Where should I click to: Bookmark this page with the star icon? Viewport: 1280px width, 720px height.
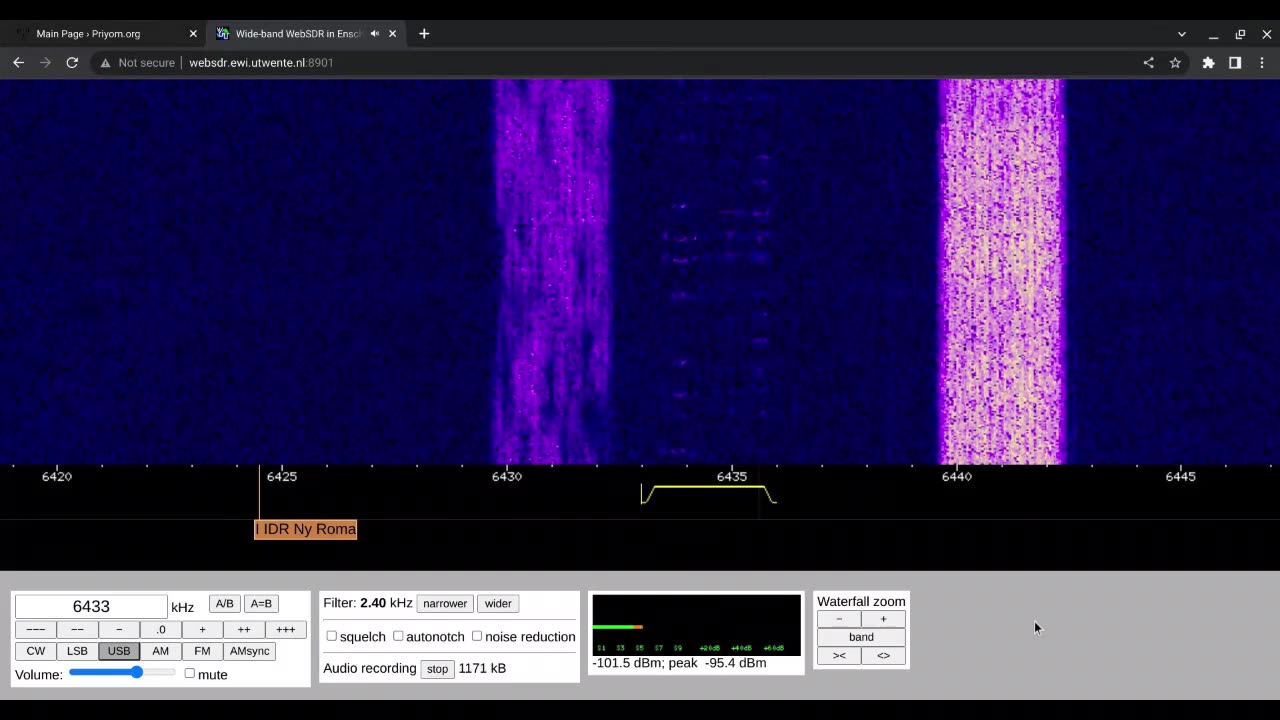tap(1175, 62)
